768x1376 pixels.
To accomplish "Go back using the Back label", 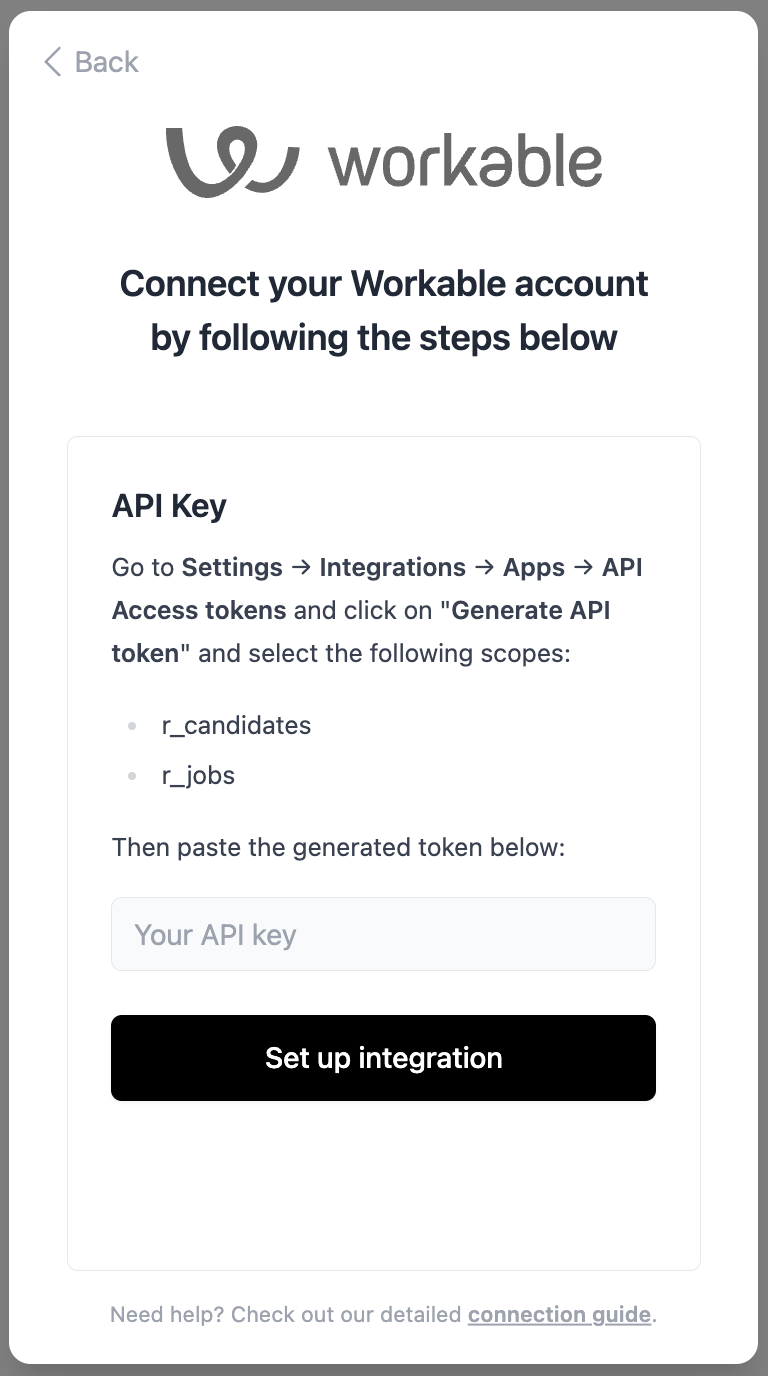I will pyautogui.click(x=107, y=62).
